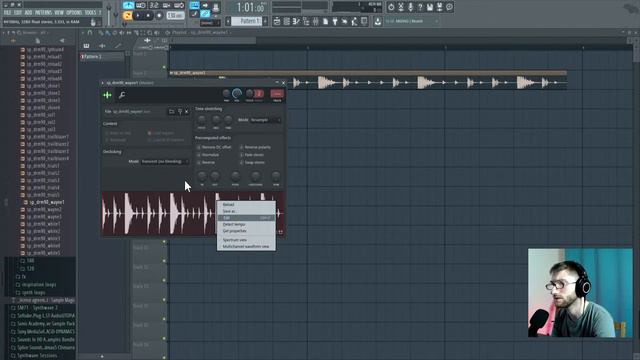Select the audio clip in the playlist
Screen dimensions: 640x360
coord(368,80)
